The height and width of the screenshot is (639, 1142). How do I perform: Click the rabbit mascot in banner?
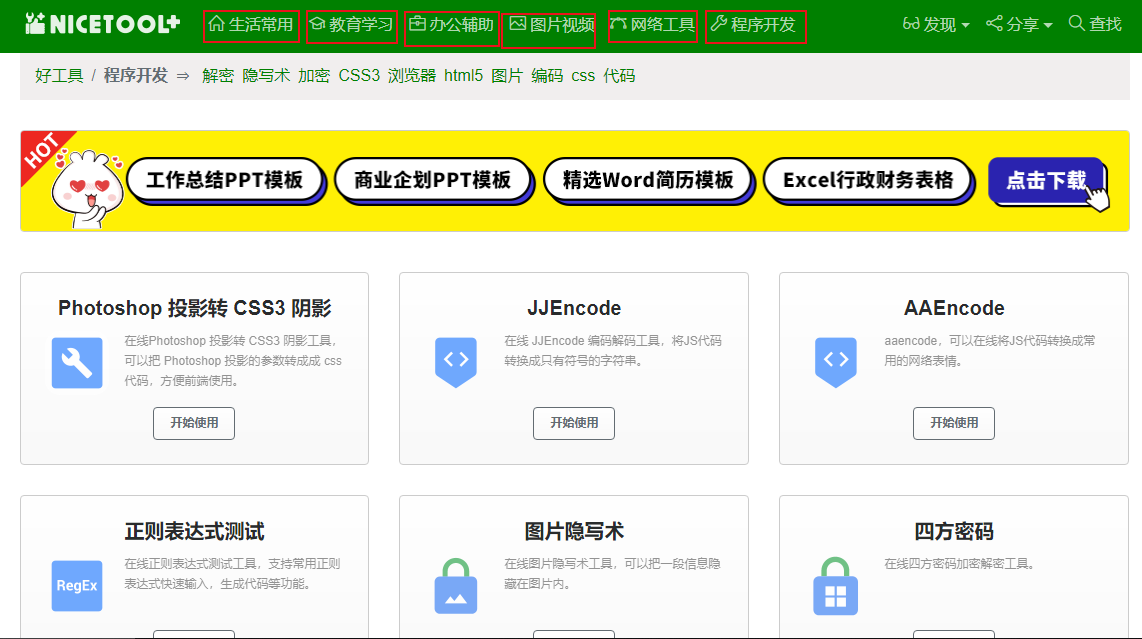(x=86, y=189)
